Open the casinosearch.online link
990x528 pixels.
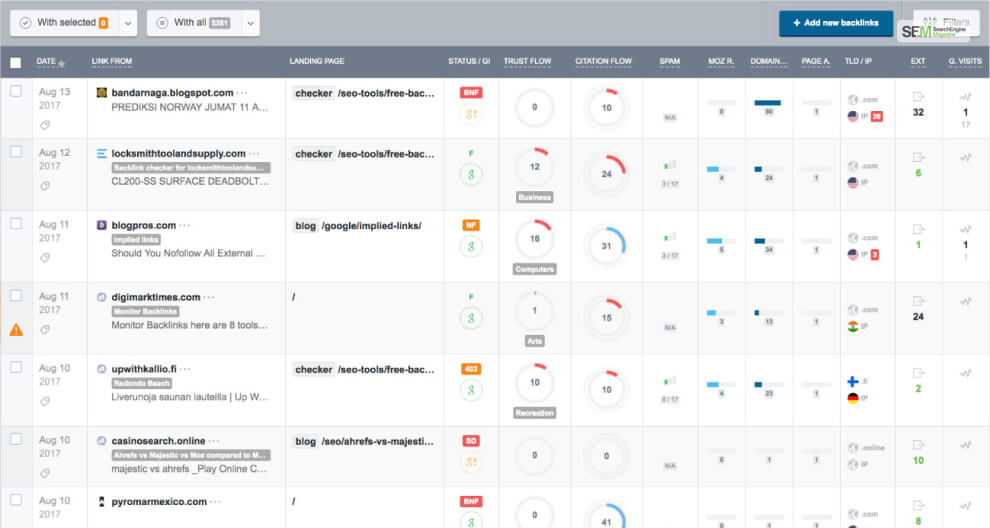tap(158, 441)
